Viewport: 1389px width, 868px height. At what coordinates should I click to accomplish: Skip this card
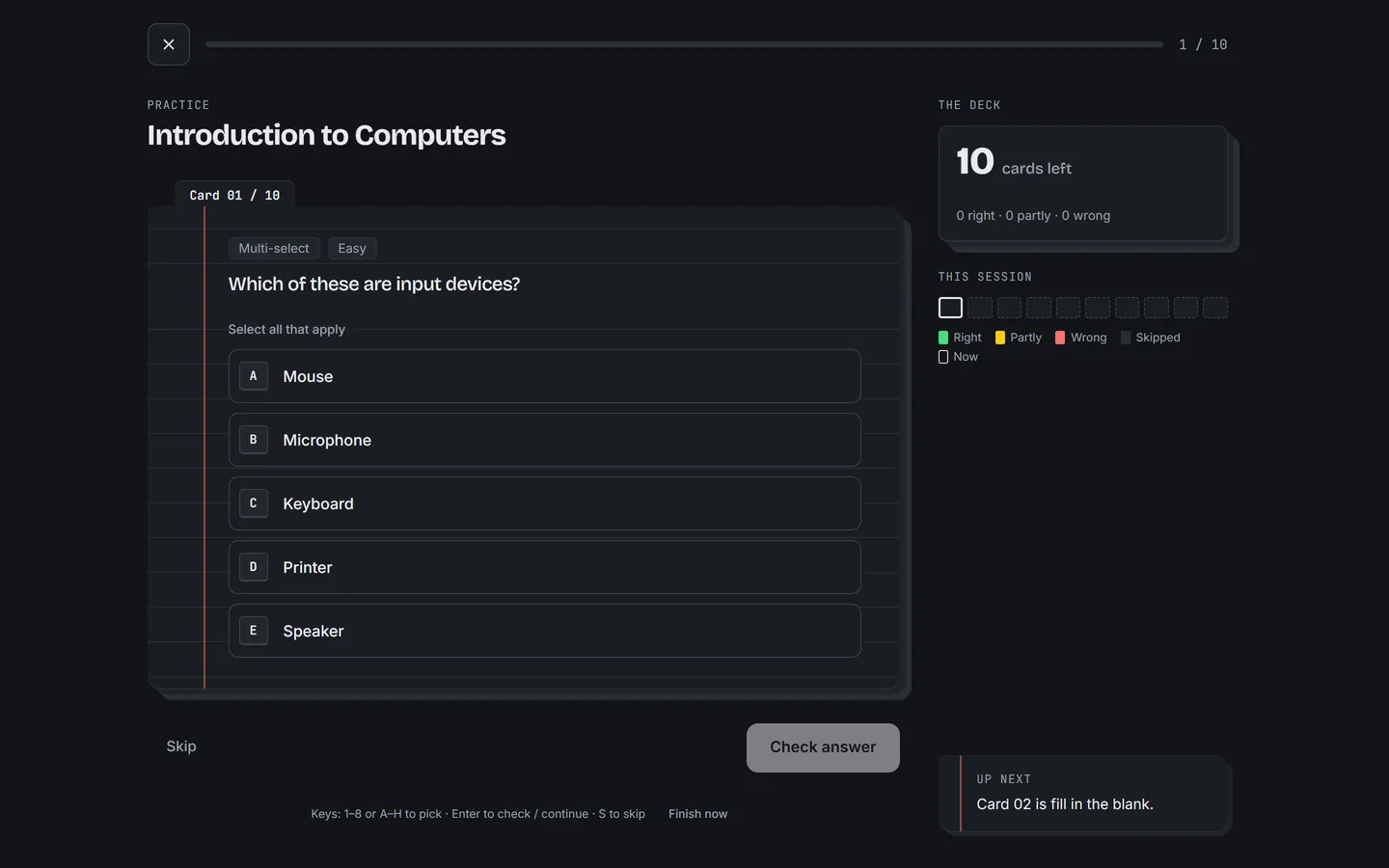pyautogui.click(x=181, y=746)
